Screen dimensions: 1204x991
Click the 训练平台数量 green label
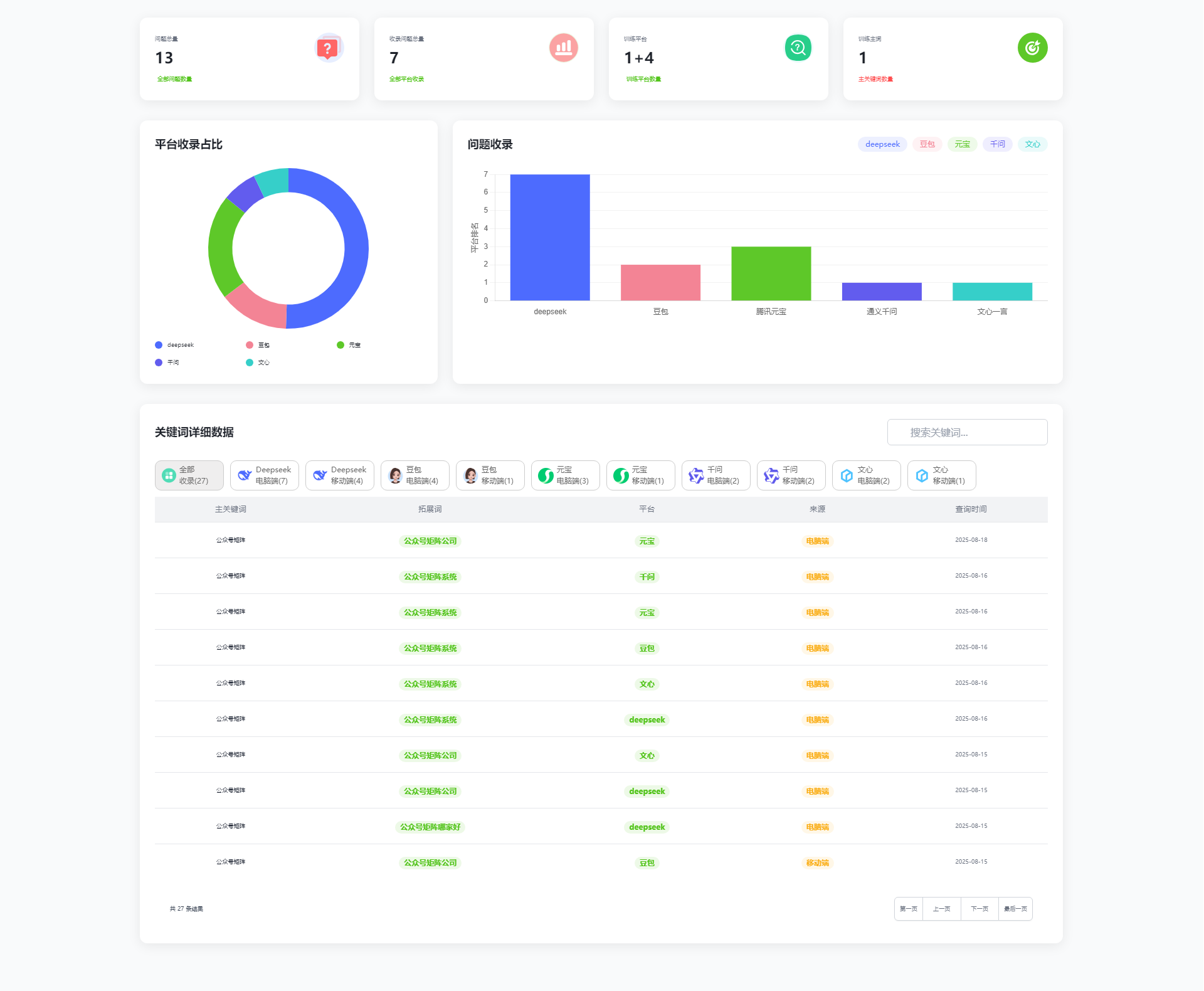643,79
